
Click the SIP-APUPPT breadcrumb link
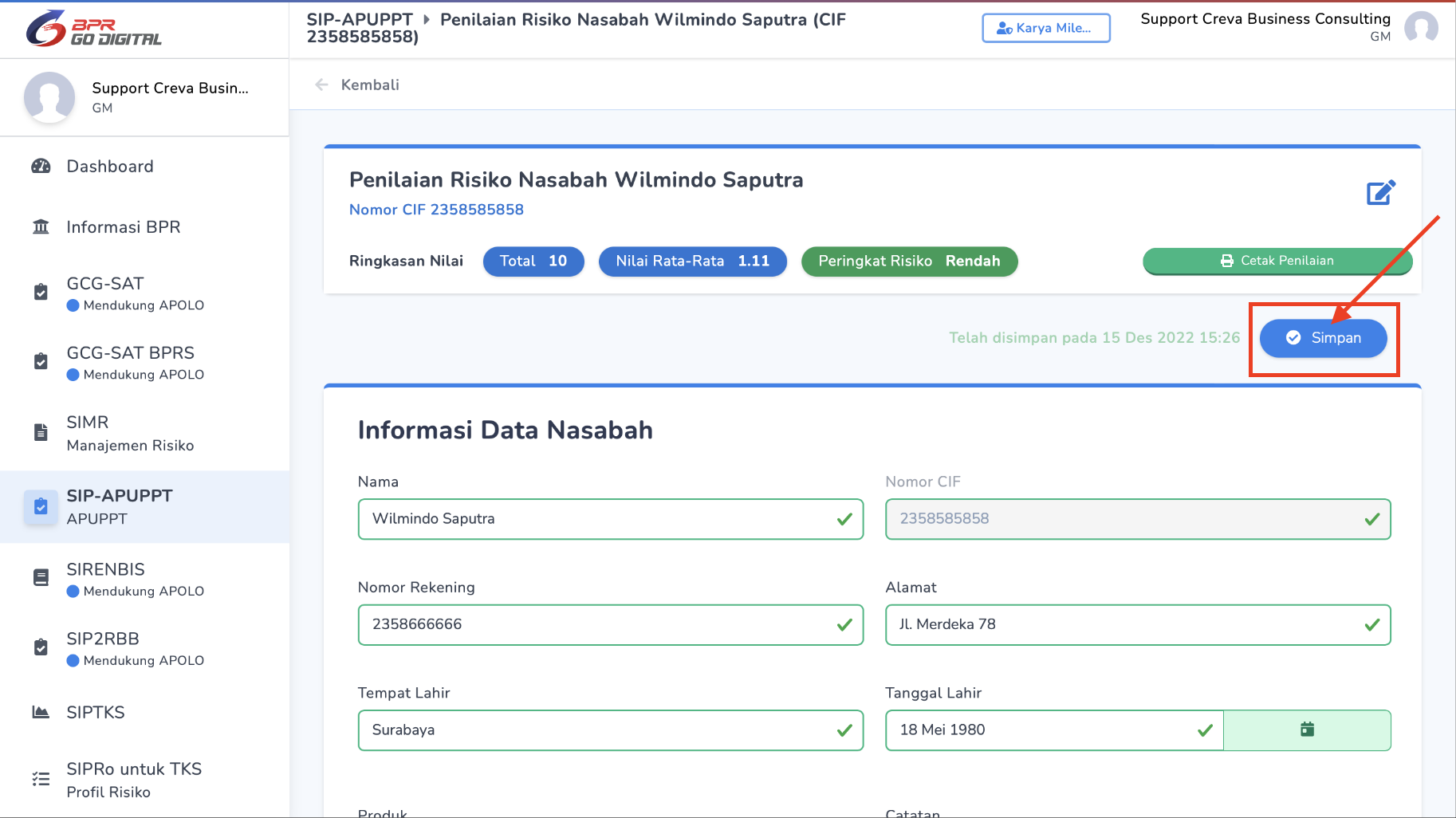coord(360,19)
